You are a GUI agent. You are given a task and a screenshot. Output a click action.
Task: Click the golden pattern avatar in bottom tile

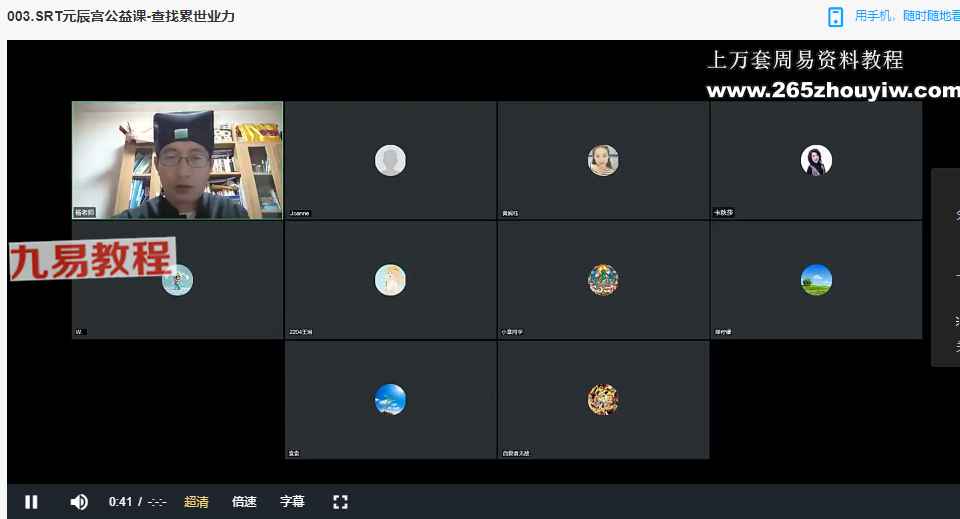(603, 400)
